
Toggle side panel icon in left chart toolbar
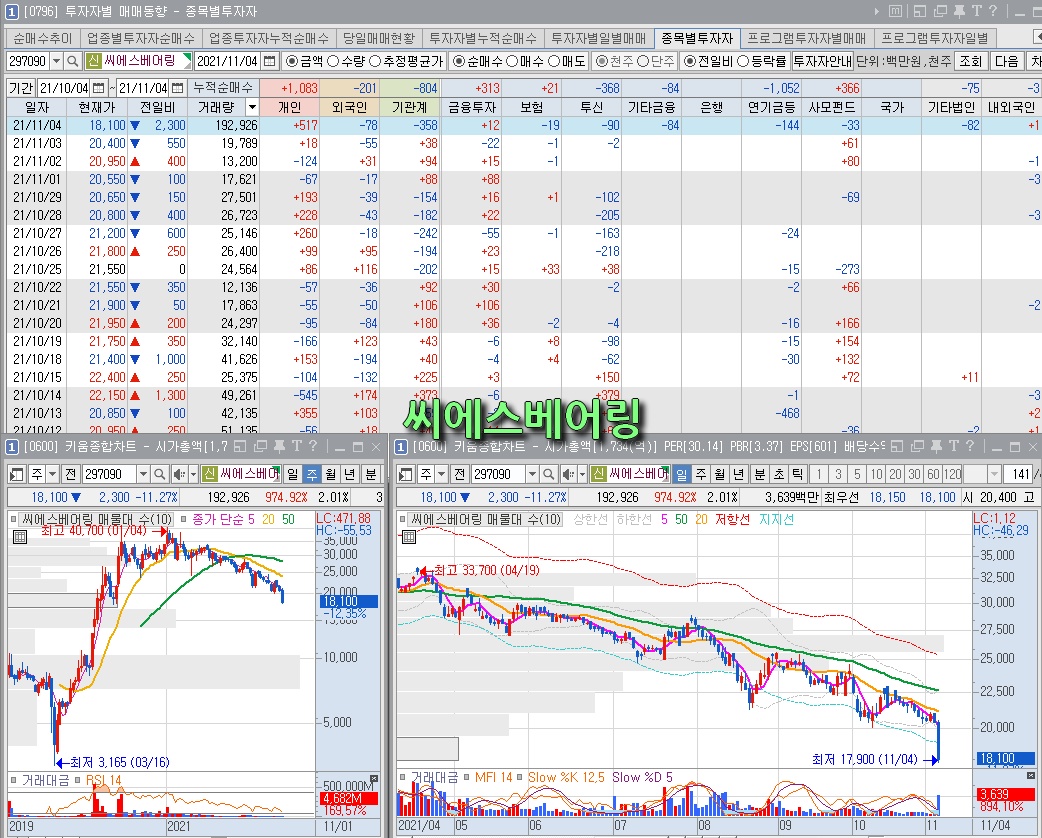tap(17, 474)
